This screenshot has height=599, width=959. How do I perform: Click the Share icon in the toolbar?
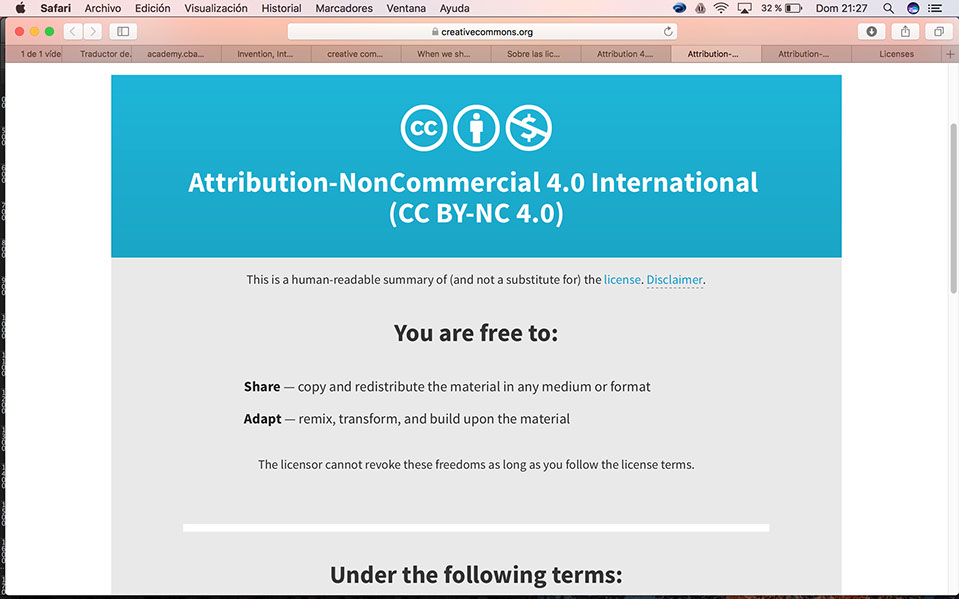(x=905, y=31)
